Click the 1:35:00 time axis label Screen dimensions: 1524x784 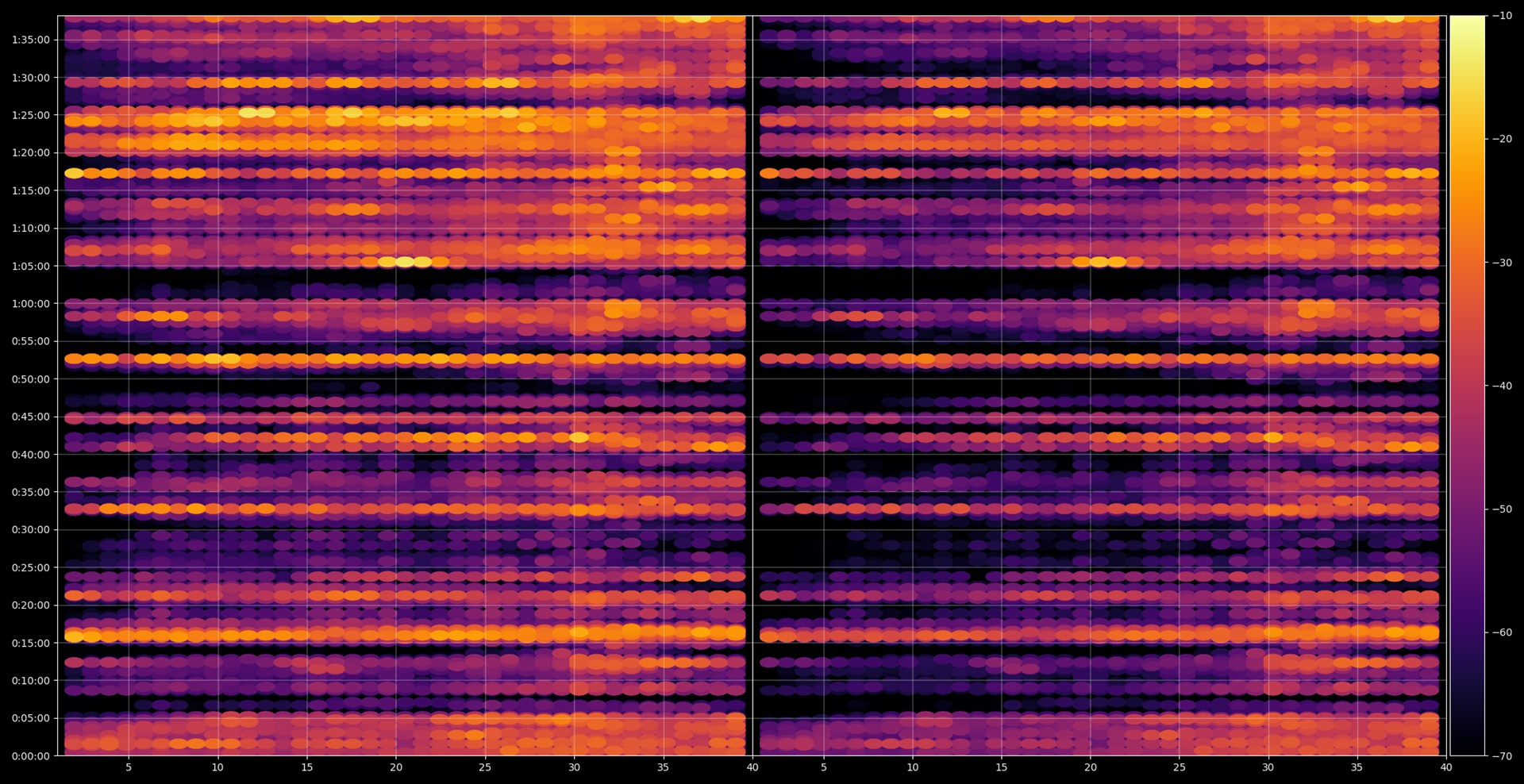[31, 40]
